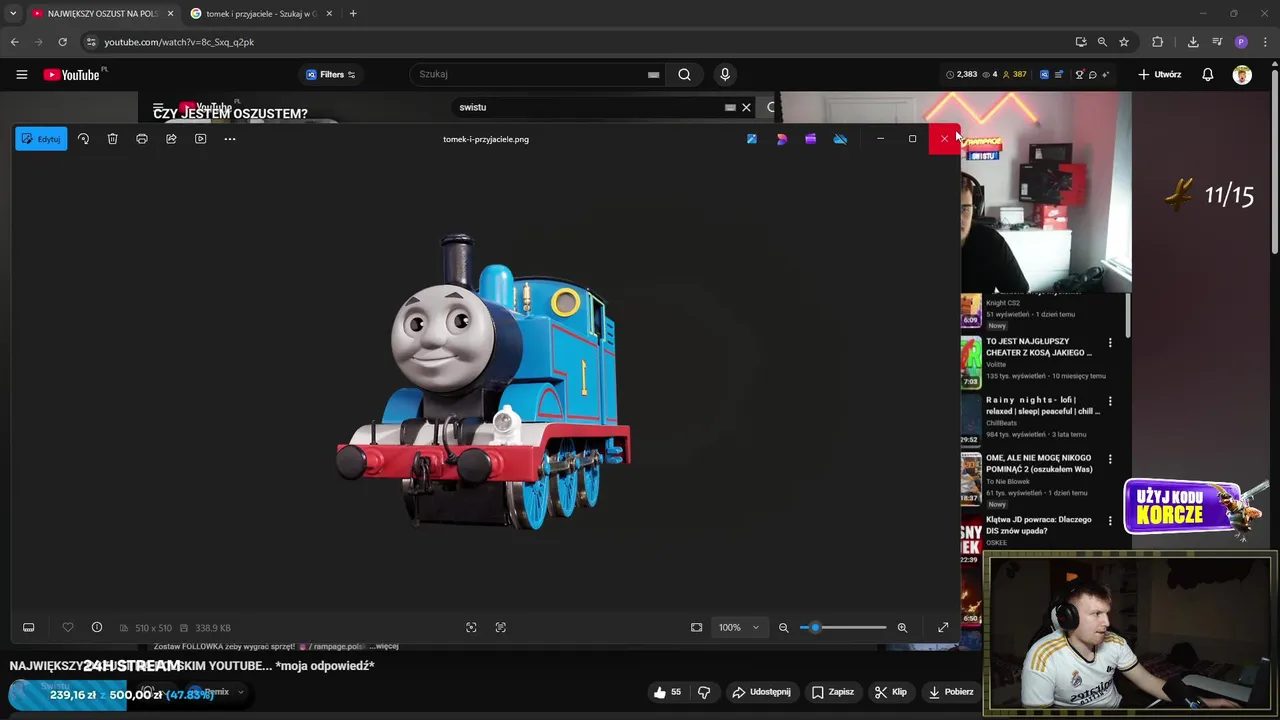
Task: Expand description with ...więcej link
Action: click(x=384, y=647)
